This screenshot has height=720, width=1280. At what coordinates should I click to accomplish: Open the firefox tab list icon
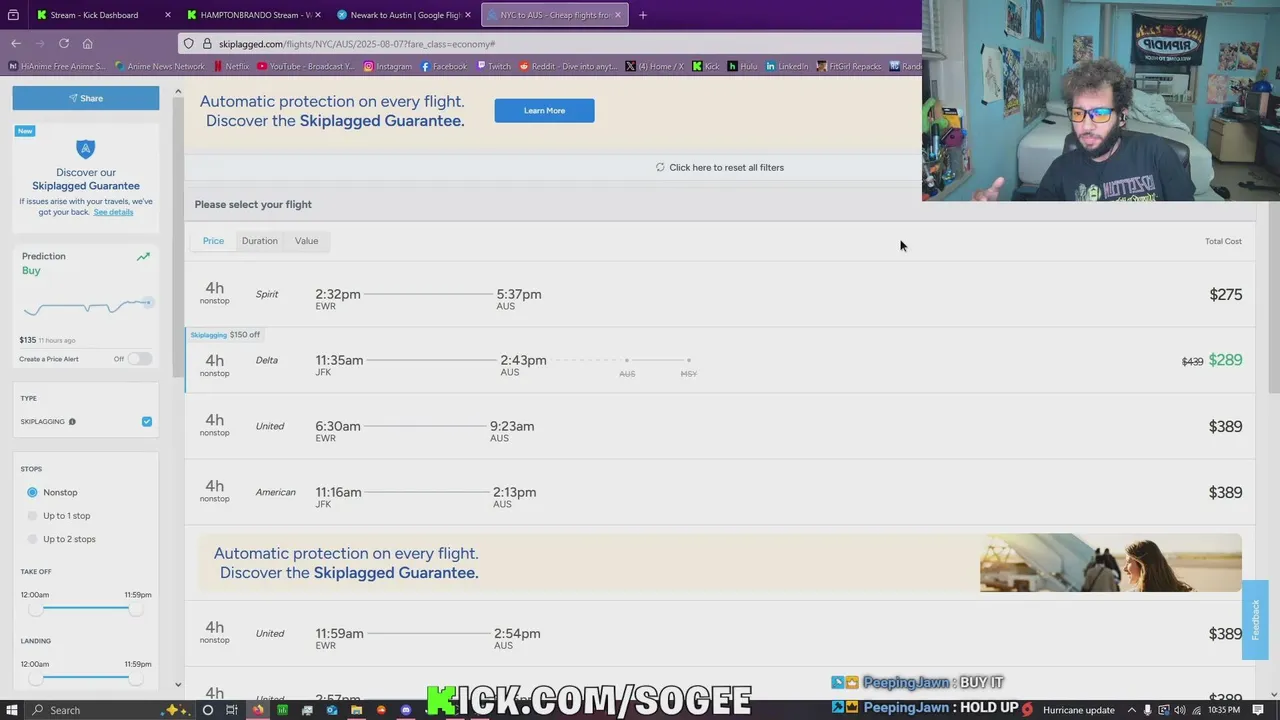coord(13,15)
